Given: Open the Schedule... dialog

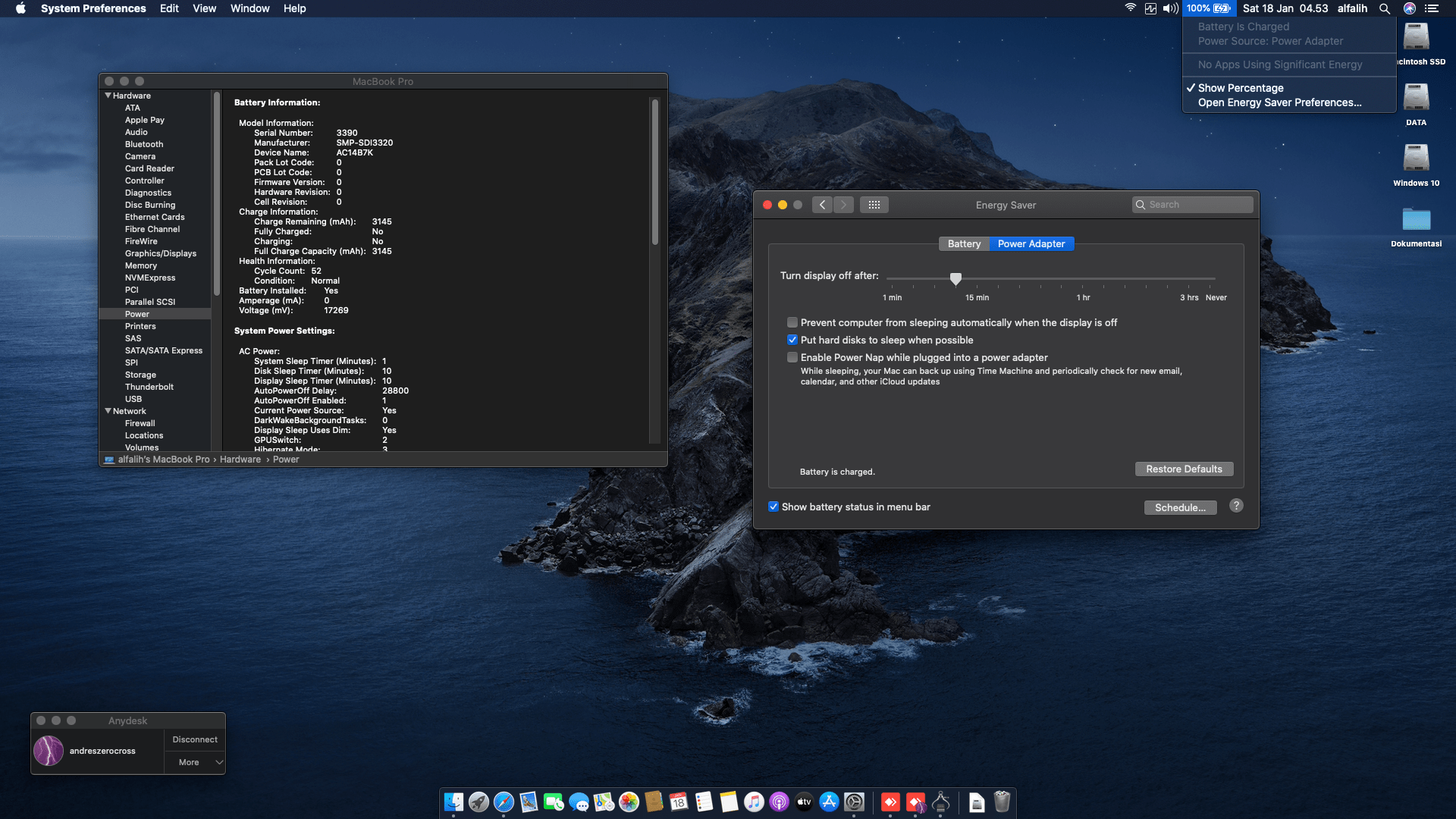Looking at the screenshot, I should pos(1180,507).
